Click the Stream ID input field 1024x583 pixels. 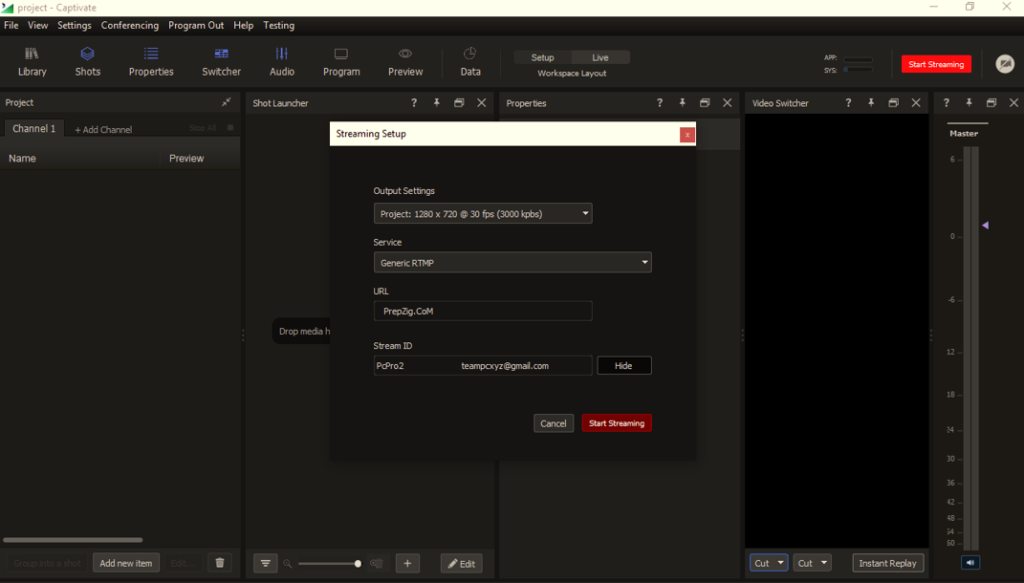tap(483, 366)
